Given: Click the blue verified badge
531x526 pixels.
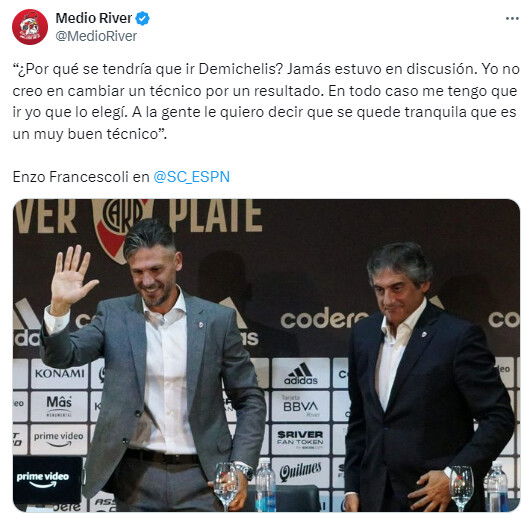Looking at the screenshot, I should [x=143, y=18].
